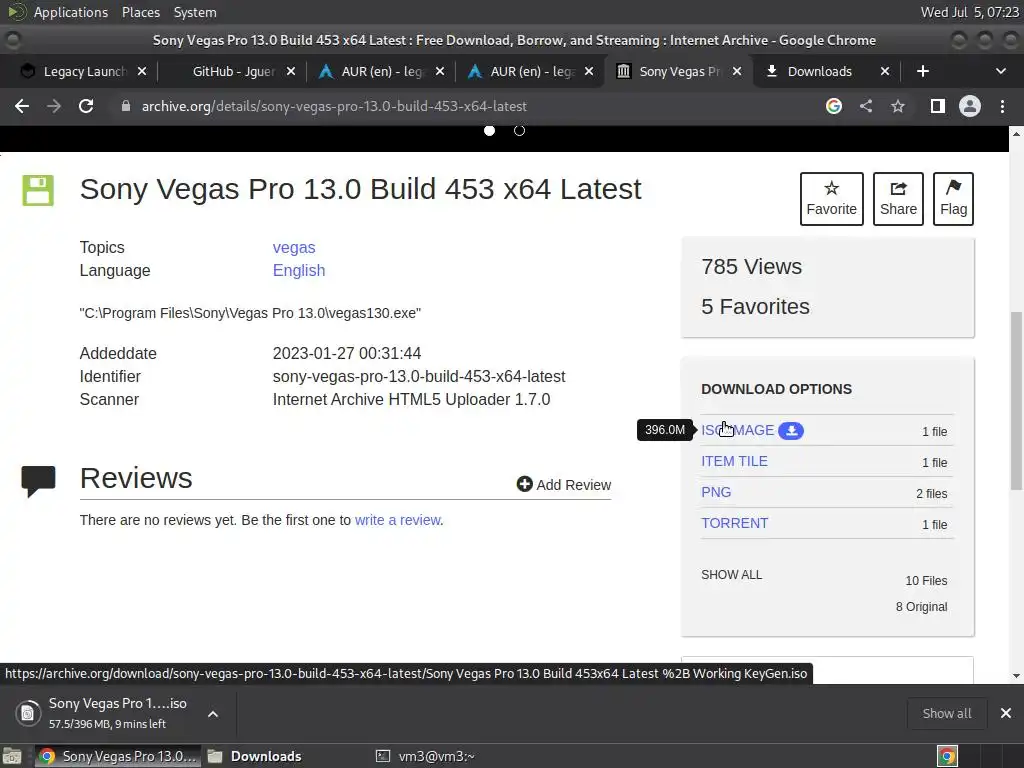This screenshot has width=1024, height=768.
Task: Reload the archive.org page
Action: [86, 106]
